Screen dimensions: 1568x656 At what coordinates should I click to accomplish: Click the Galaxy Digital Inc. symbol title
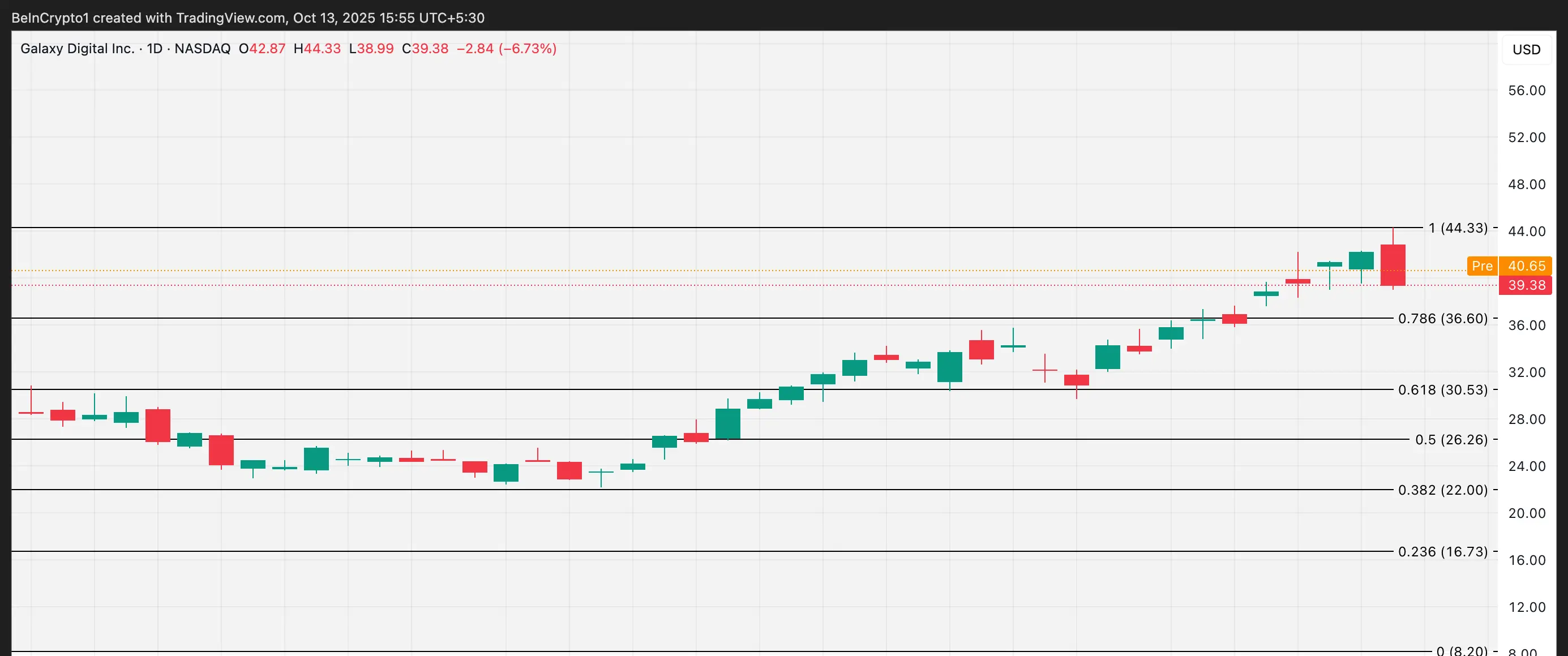[x=78, y=49]
